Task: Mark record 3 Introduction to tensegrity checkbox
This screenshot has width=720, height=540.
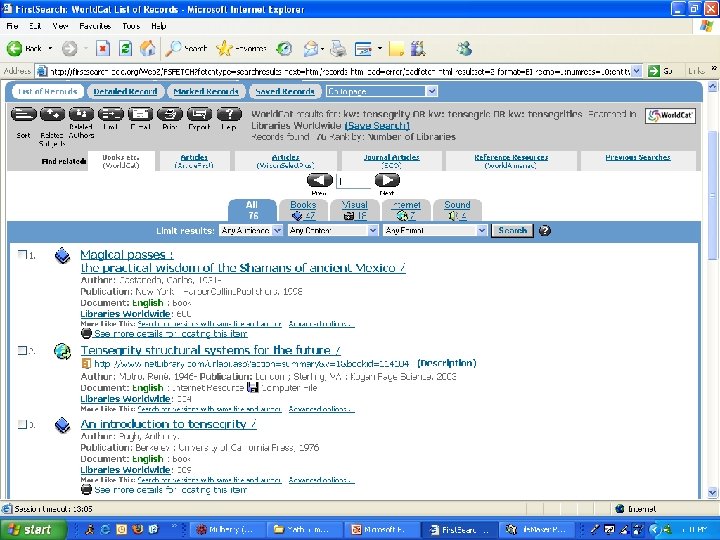Action: (x=22, y=424)
